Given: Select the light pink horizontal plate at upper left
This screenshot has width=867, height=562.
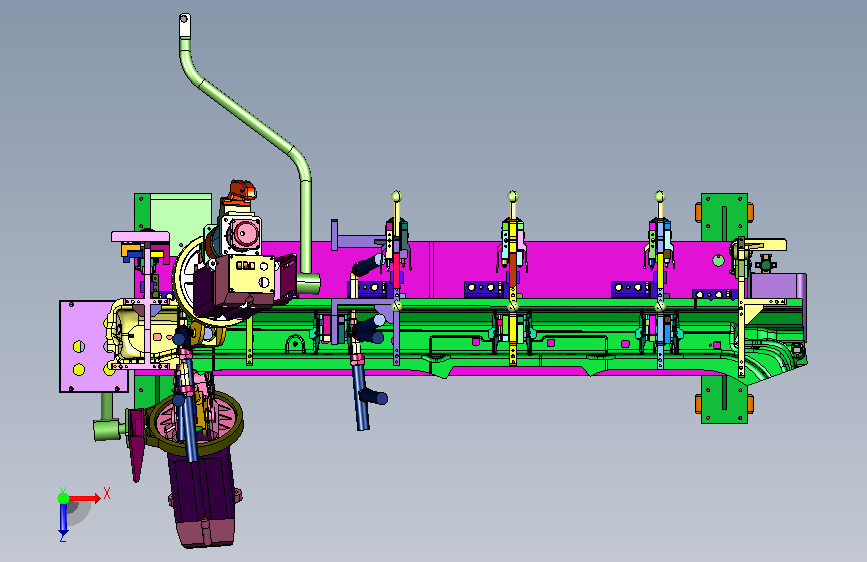Looking at the screenshot, I should coord(140,237).
